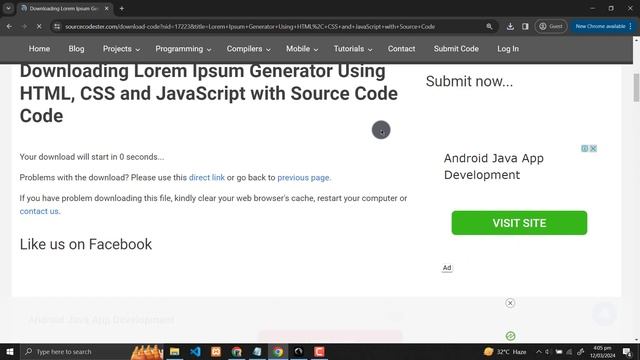Viewport: 640px width, 360px height.
Task: Expand the Mobile dropdown menu
Action: click(x=302, y=49)
